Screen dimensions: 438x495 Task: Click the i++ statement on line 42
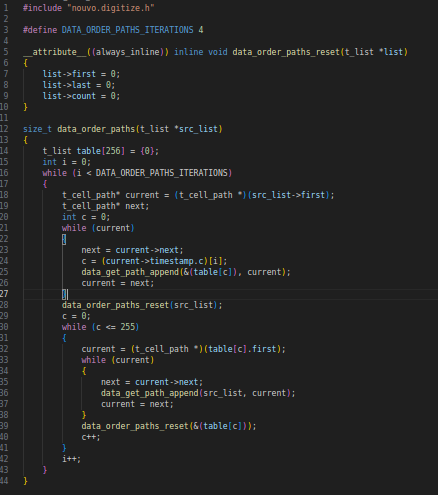coord(71,459)
